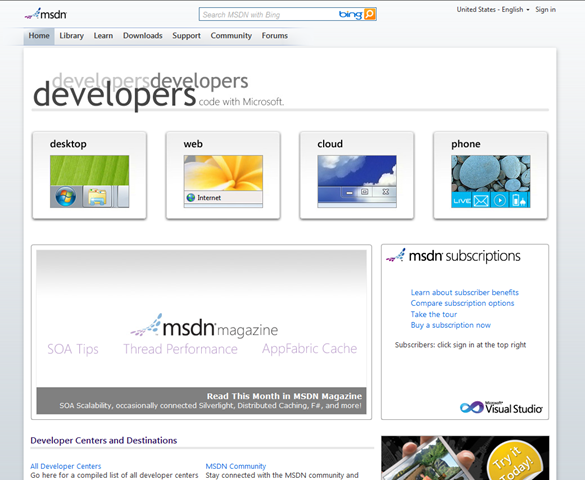Open the Downloads tab
585x480 pixels.
(143, 36)
